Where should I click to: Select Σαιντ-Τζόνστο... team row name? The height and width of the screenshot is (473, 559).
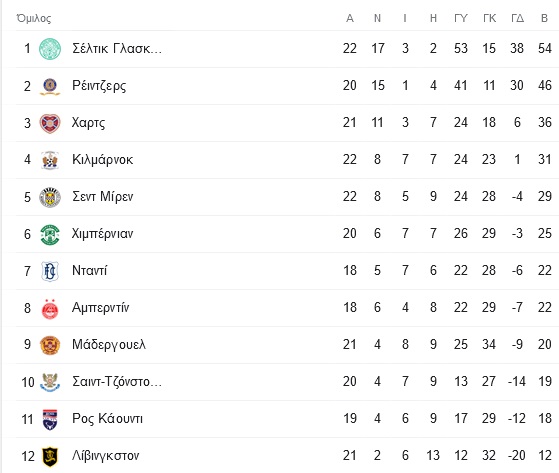point(117,381)
